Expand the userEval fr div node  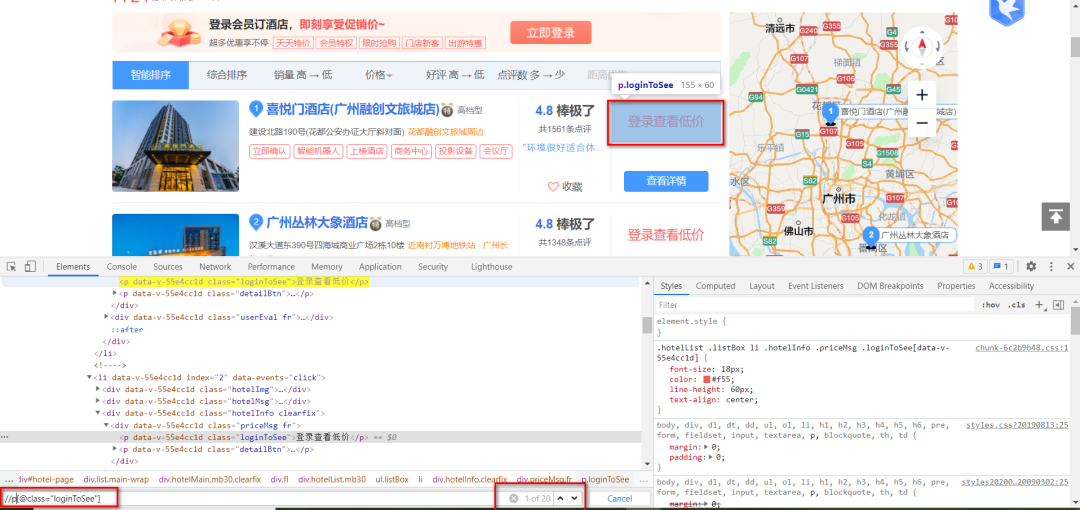pos(107,317)
